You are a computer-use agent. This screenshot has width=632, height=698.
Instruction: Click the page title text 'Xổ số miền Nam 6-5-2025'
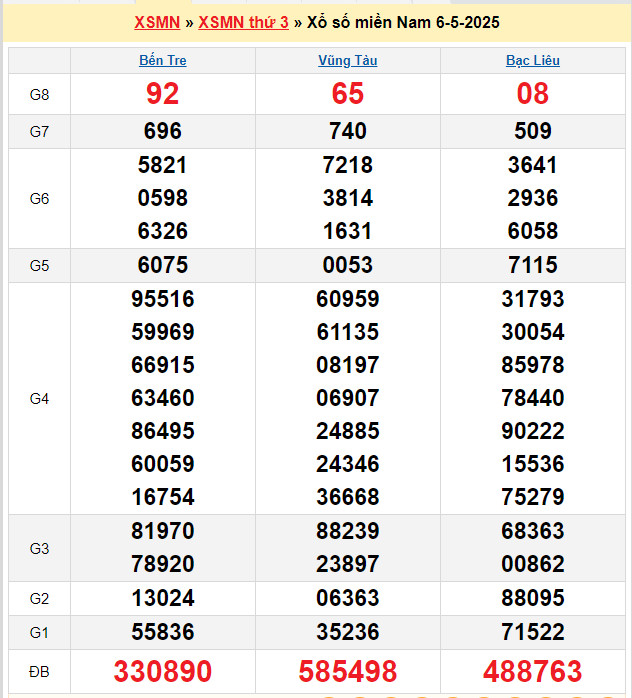pyautogui.click(x=403, y=22)
